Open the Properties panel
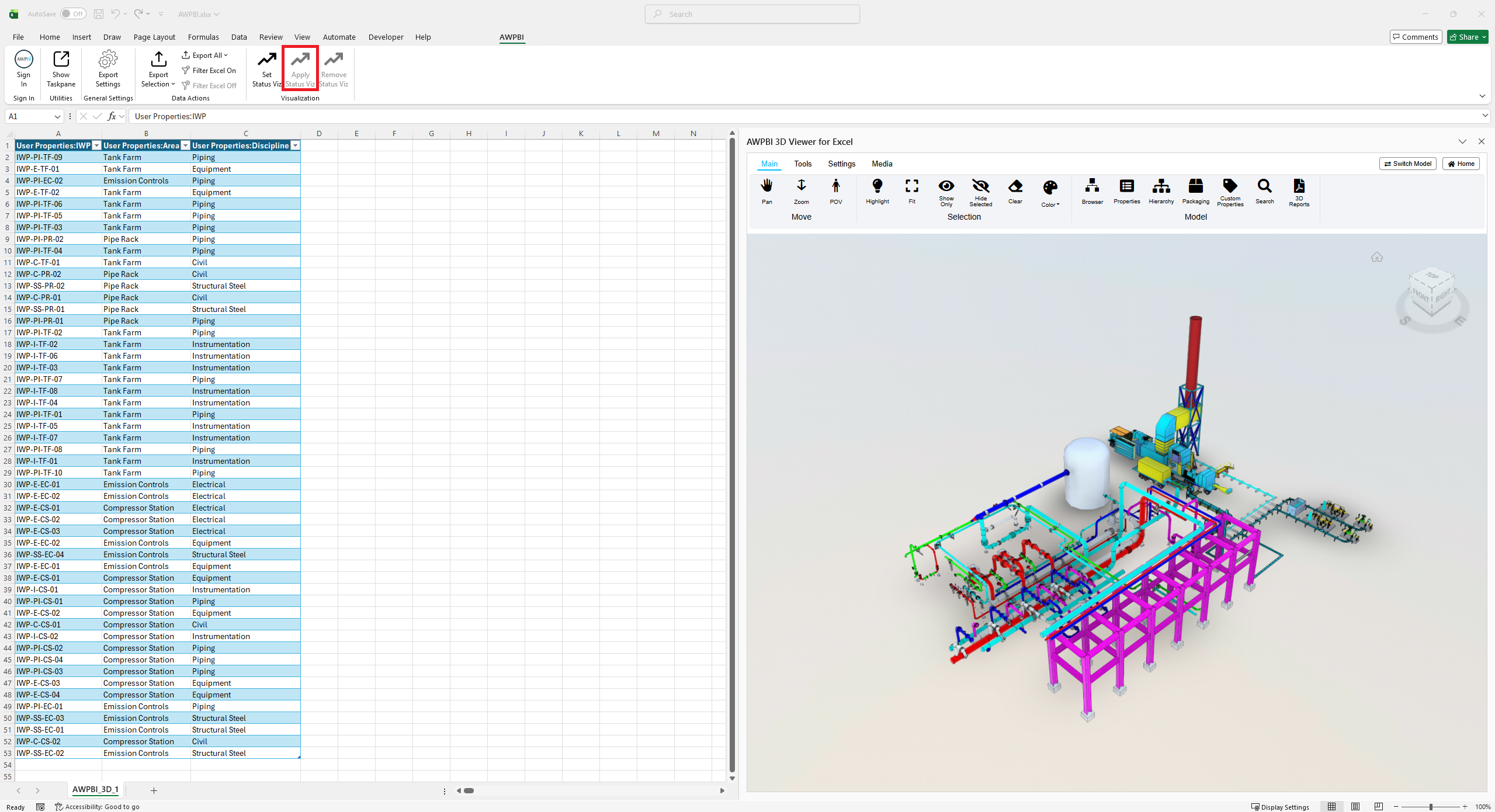The width and height of the screenshot is (1495, 812). [x=1127, y=191]
